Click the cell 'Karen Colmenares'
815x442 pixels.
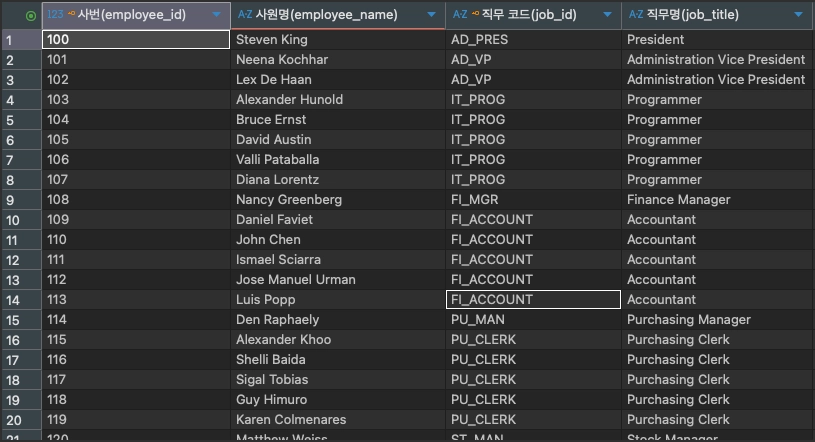(338, 420)
